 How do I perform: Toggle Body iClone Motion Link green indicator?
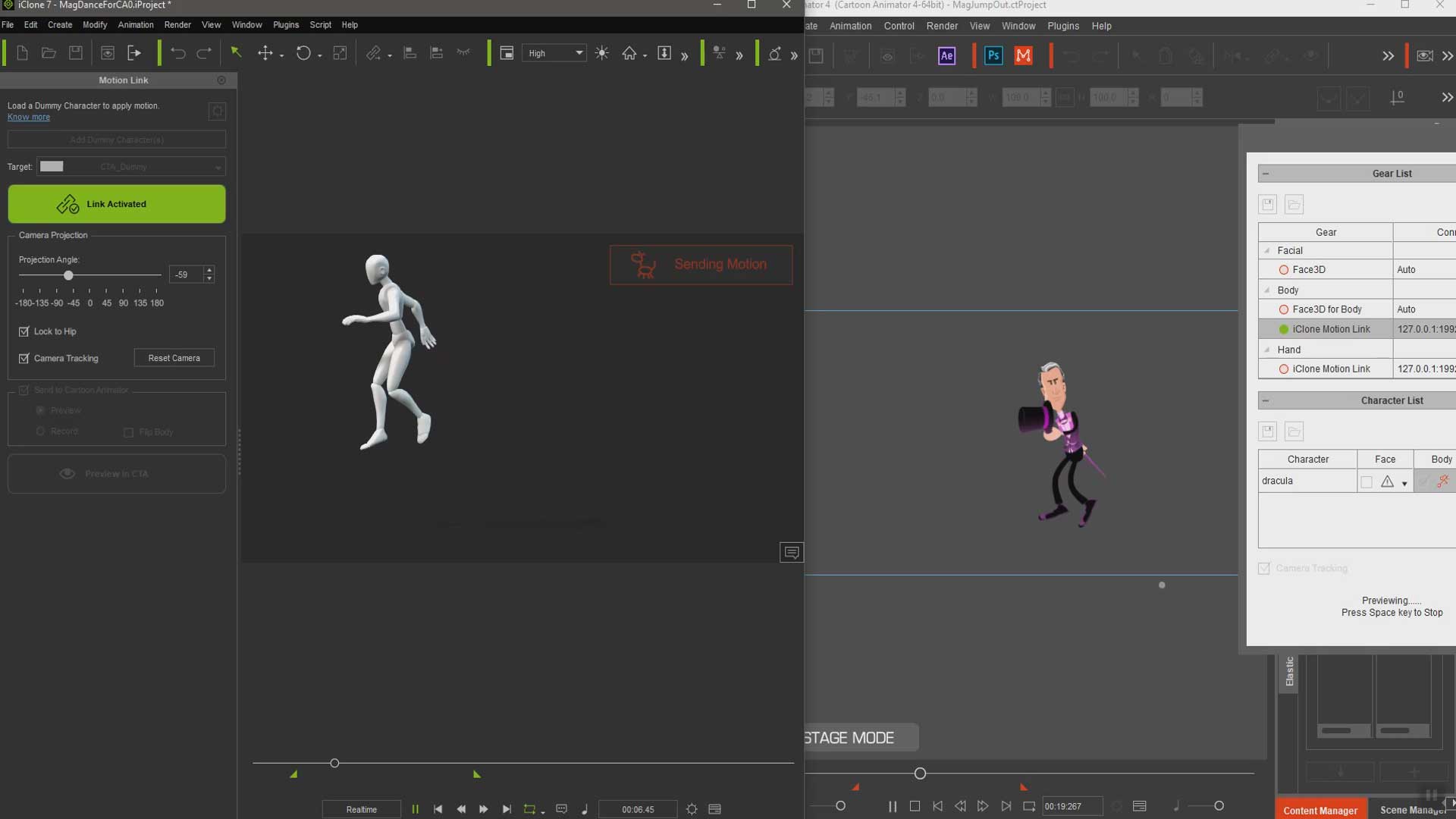(1284, 329)
